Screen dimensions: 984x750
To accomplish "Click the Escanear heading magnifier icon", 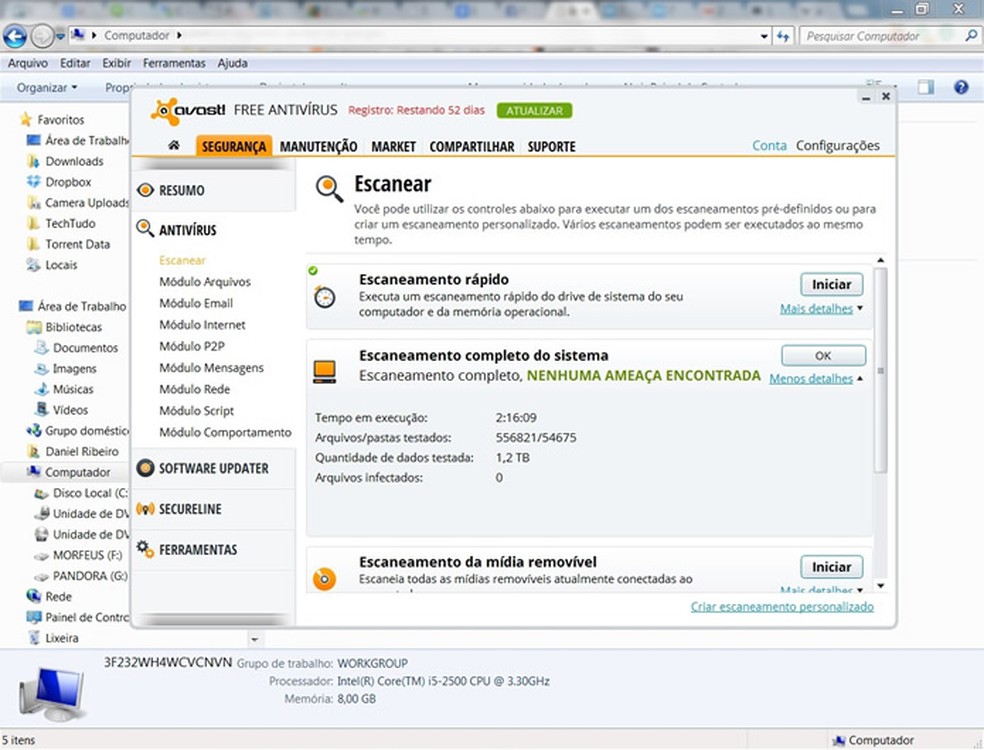I will click(329, 188).
